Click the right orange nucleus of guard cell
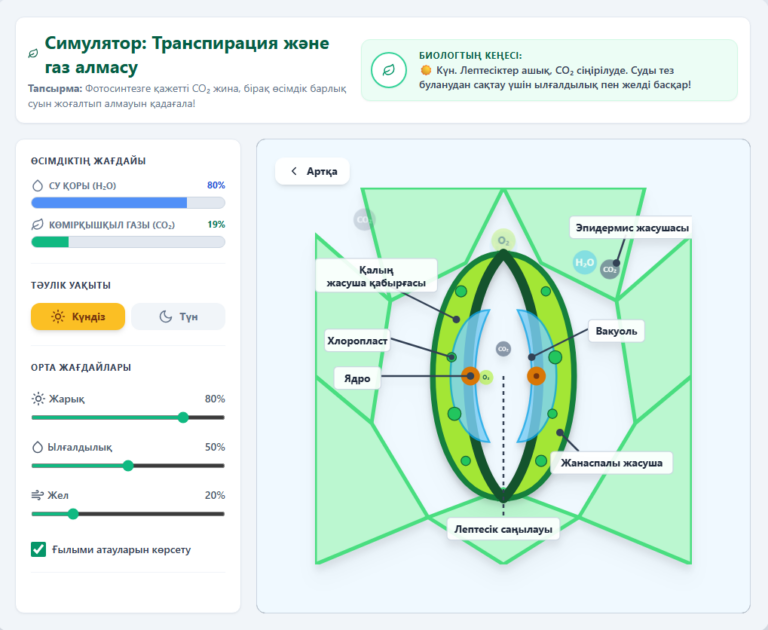The height and width of the screenshot is (630, 768). tap(536, 376)
